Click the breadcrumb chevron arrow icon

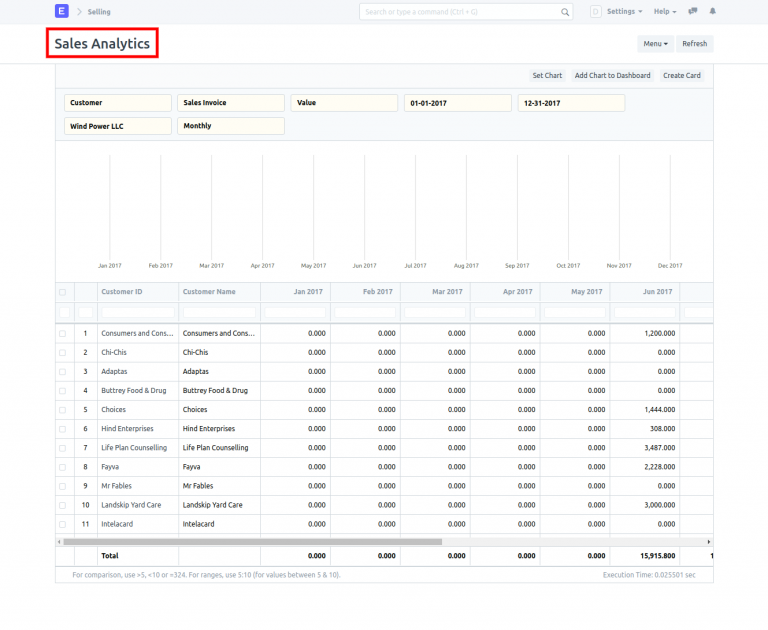[x=78, y=12]
